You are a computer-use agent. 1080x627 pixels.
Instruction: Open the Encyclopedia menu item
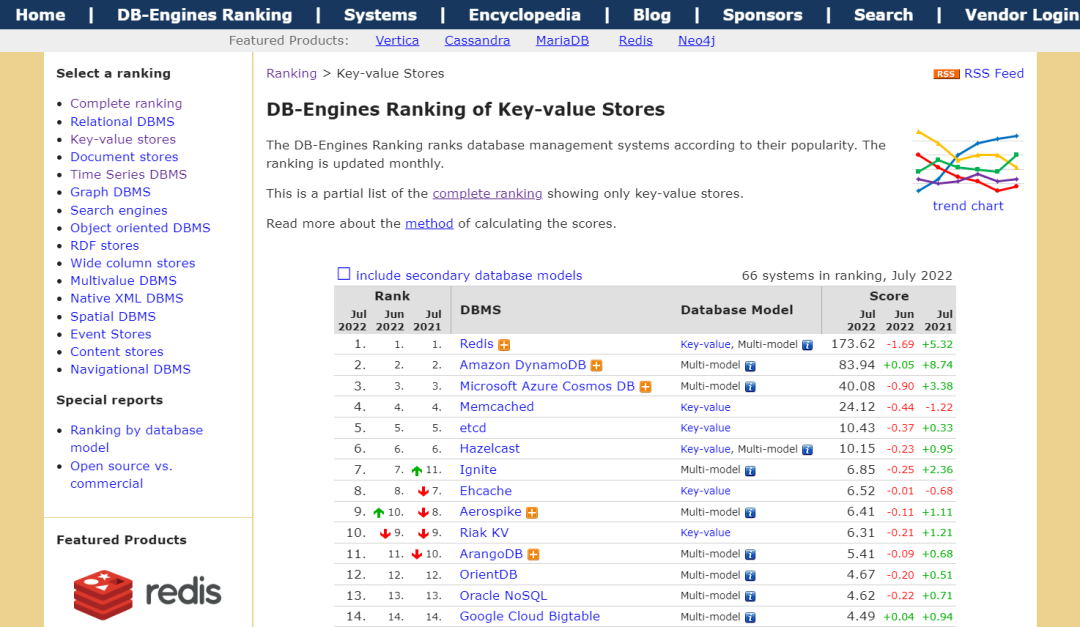(x=525, y=14)
